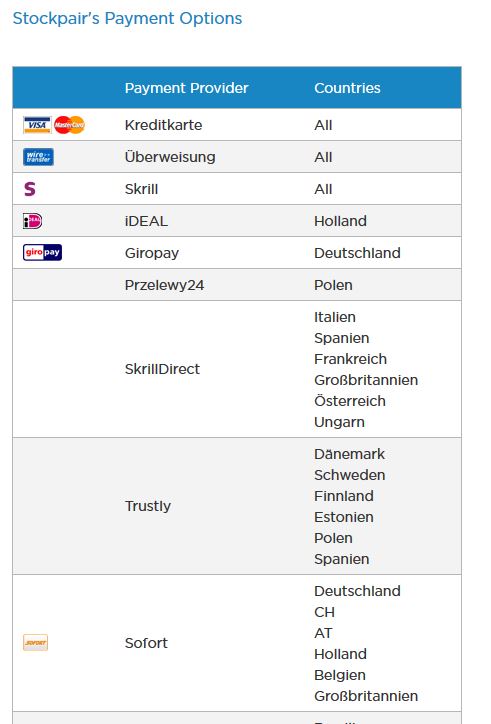The height and width of the screenshot is (724, 491).
Task: Click Holland in the iDEAL row
Action: pyautogui.click(x=340, y=221)
